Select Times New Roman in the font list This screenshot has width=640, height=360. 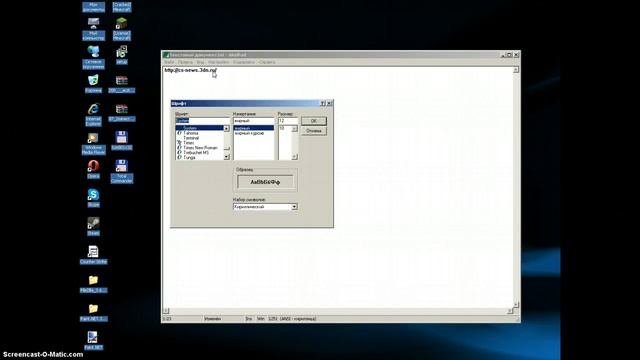coord(200,148)
